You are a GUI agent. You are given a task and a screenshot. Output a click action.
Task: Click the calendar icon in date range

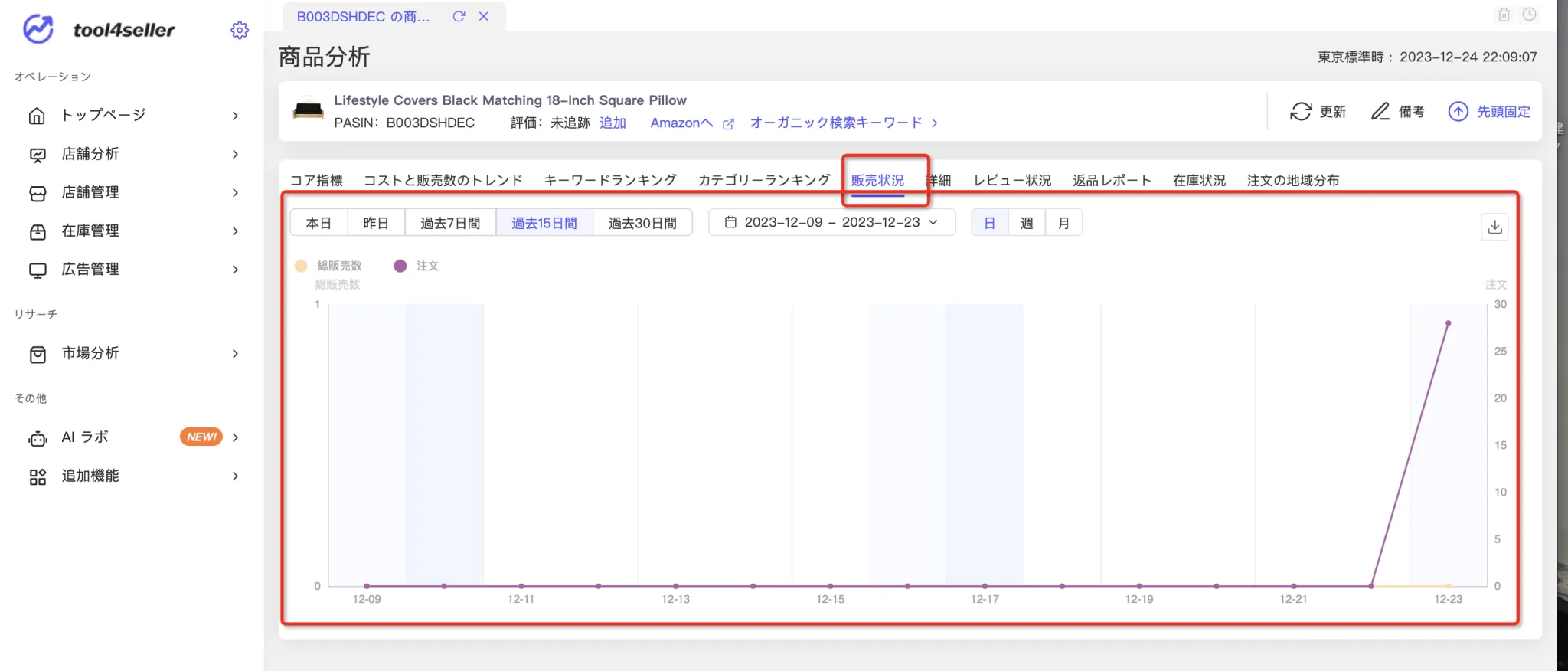pos(730,222)
